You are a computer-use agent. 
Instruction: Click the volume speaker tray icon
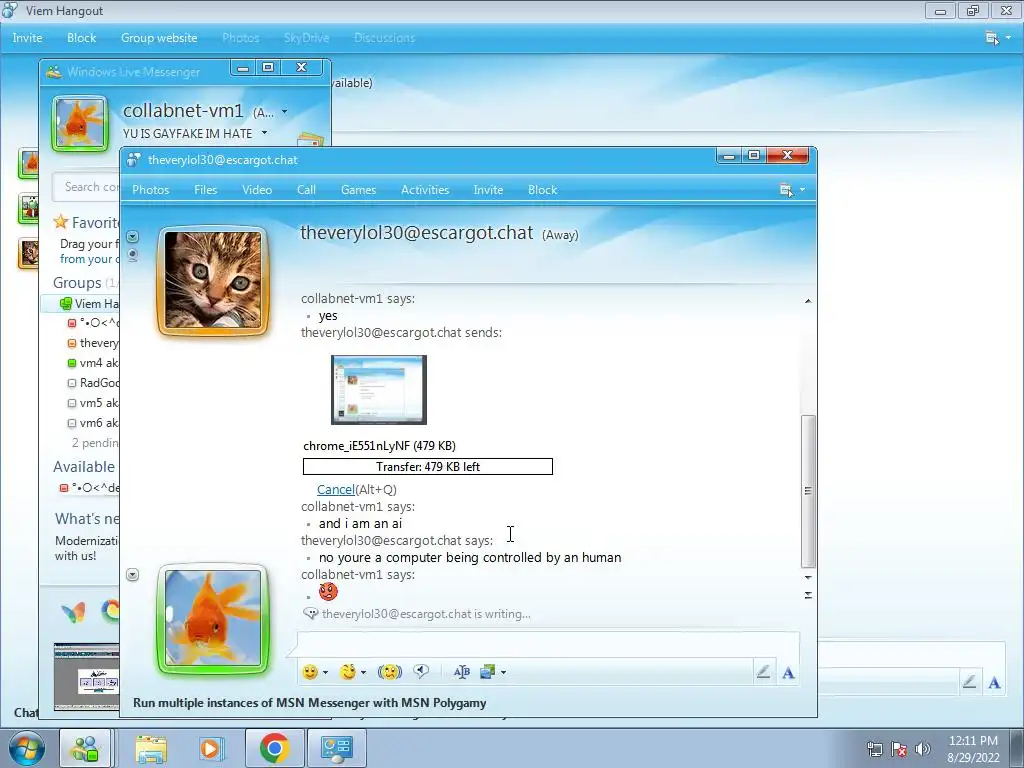click(923, 748)
